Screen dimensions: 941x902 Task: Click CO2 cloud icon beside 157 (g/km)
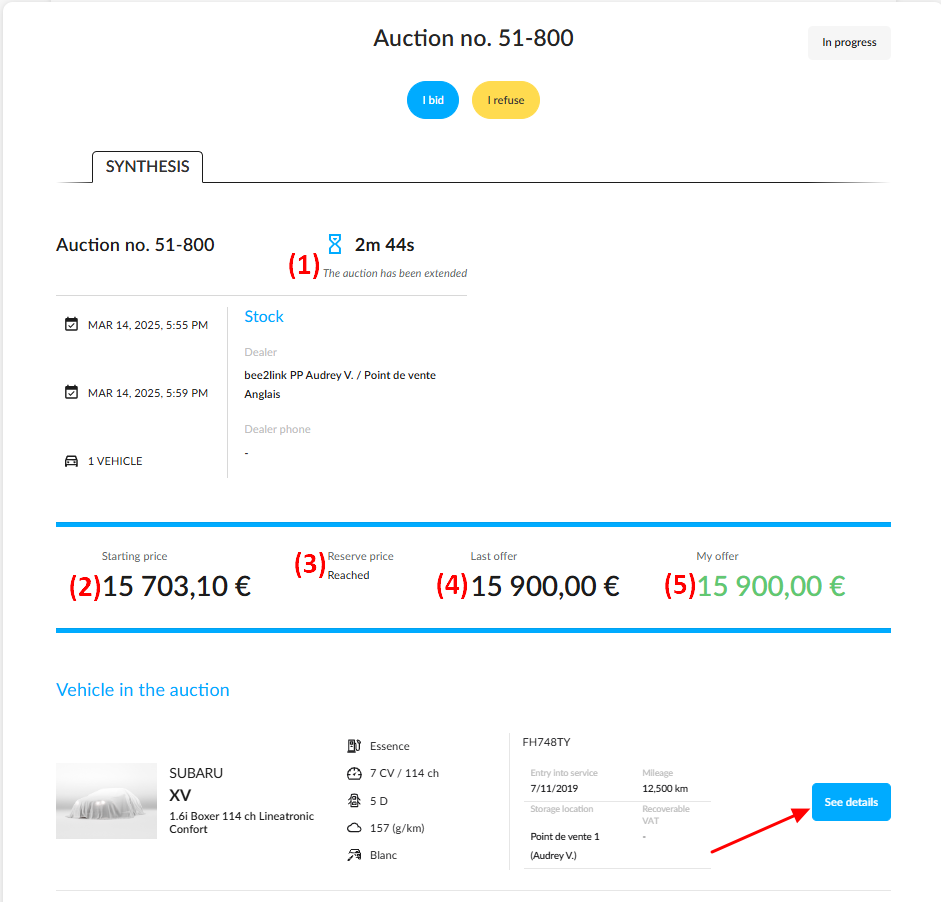coord(354,828)
